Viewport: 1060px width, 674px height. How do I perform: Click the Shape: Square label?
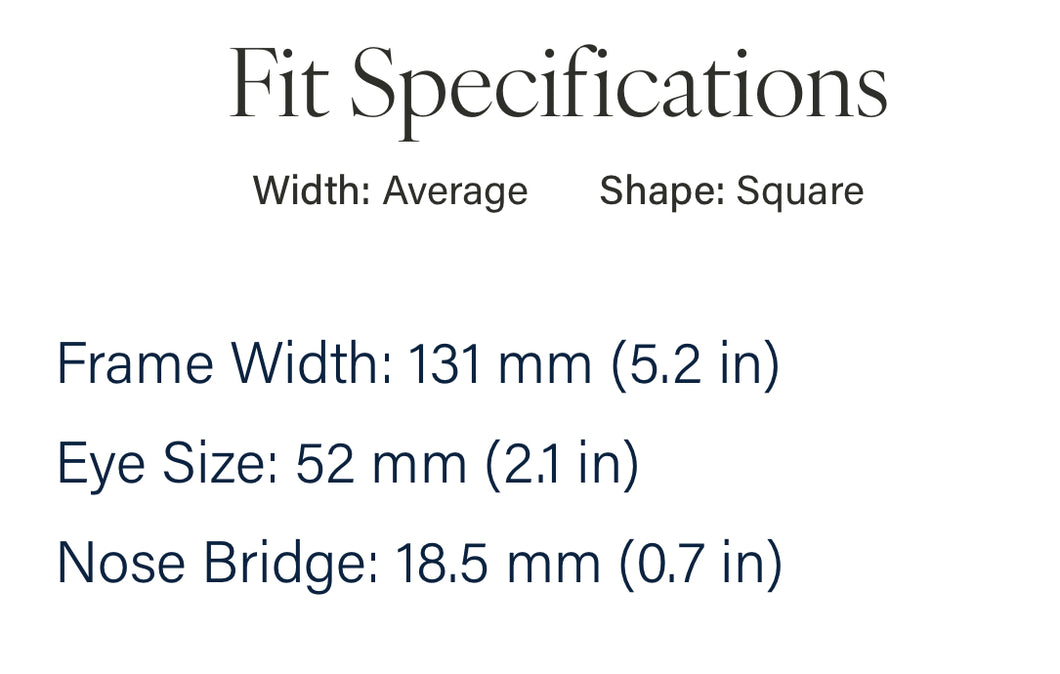(x=731, y=191)
